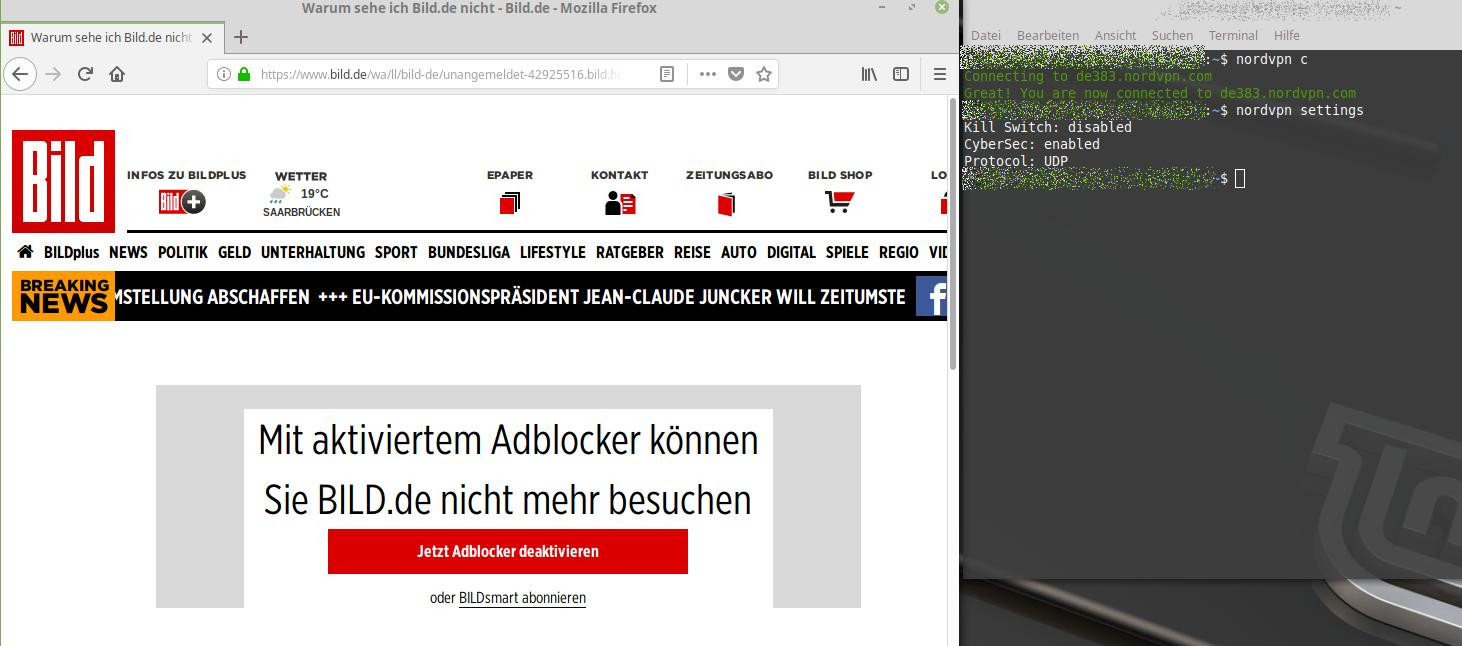Open the Wetter Saarbrücken widget

[x=301, y=194]
